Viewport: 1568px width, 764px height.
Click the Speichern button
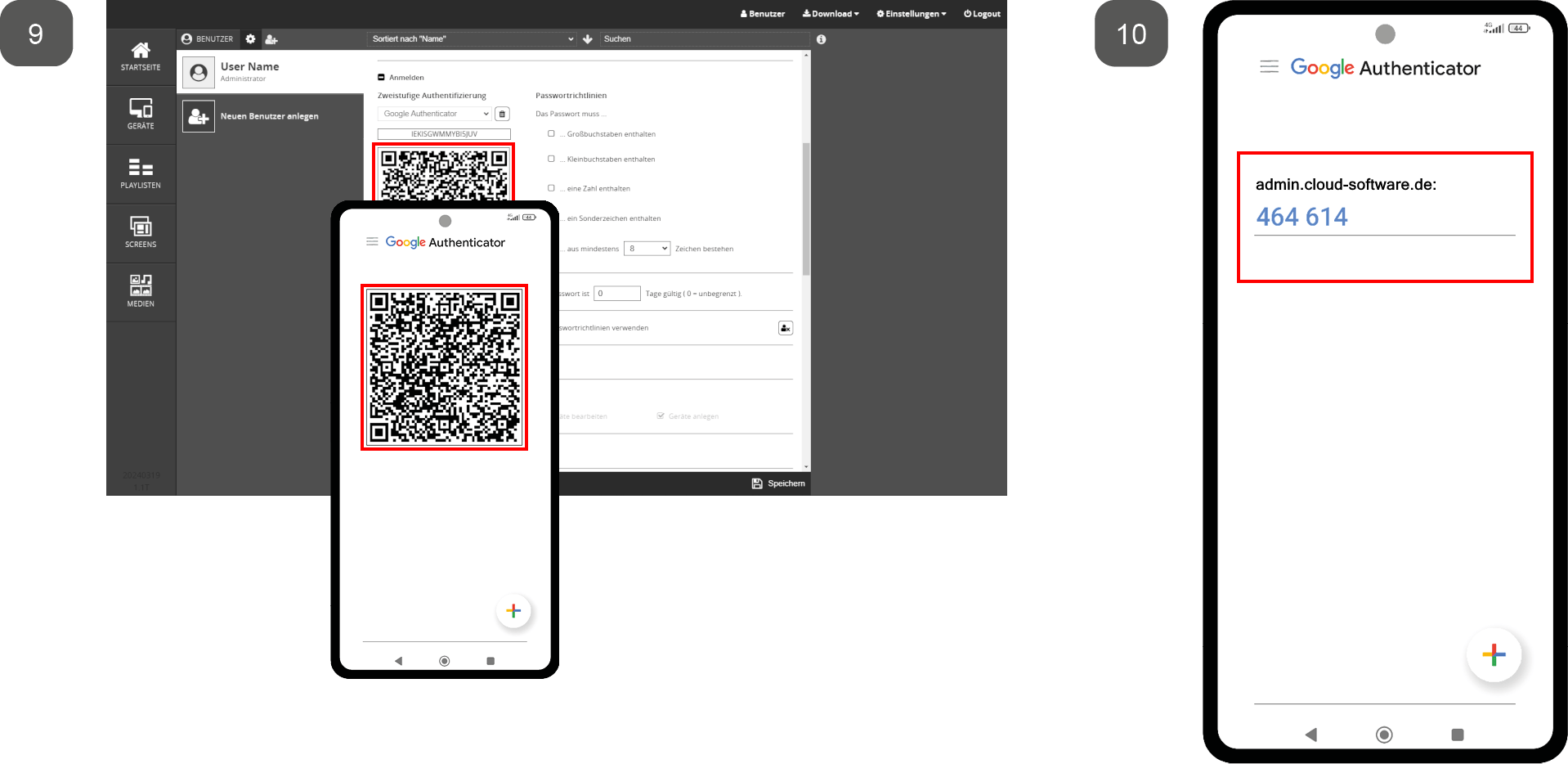(x=778, y=483)
